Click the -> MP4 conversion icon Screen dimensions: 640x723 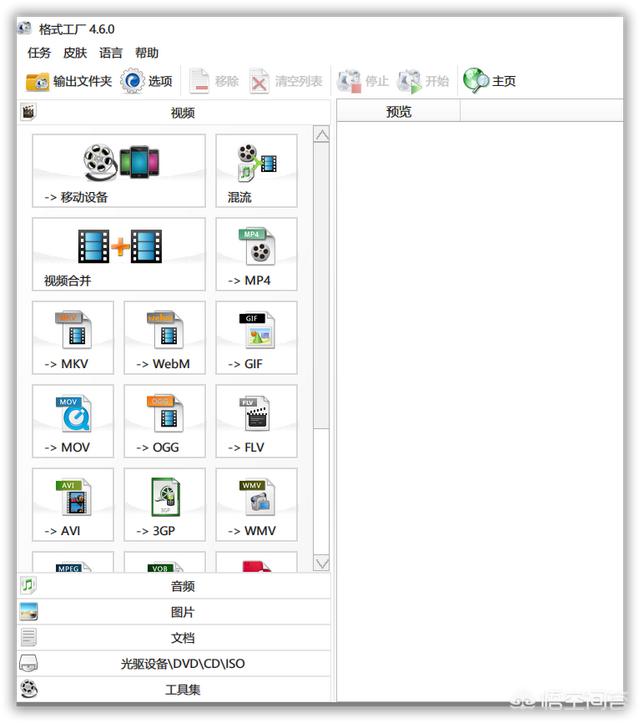[256, 254]
